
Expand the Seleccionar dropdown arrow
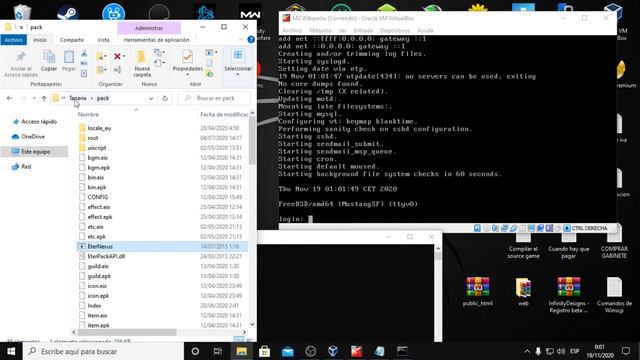coord(238,75)
